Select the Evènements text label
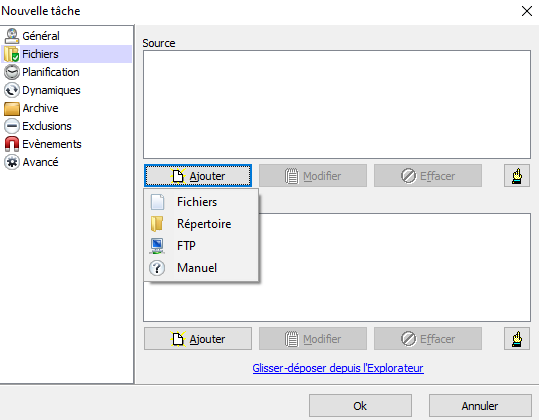539x420 pixels. tap(52, 144)
